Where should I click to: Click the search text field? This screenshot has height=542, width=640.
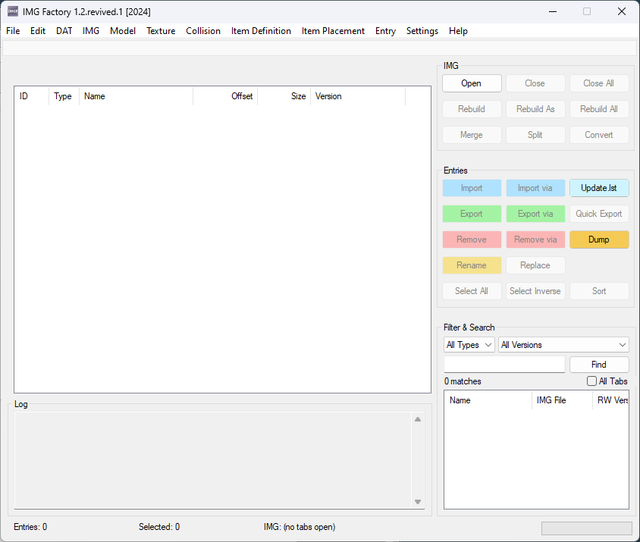(x=504, y=364)
